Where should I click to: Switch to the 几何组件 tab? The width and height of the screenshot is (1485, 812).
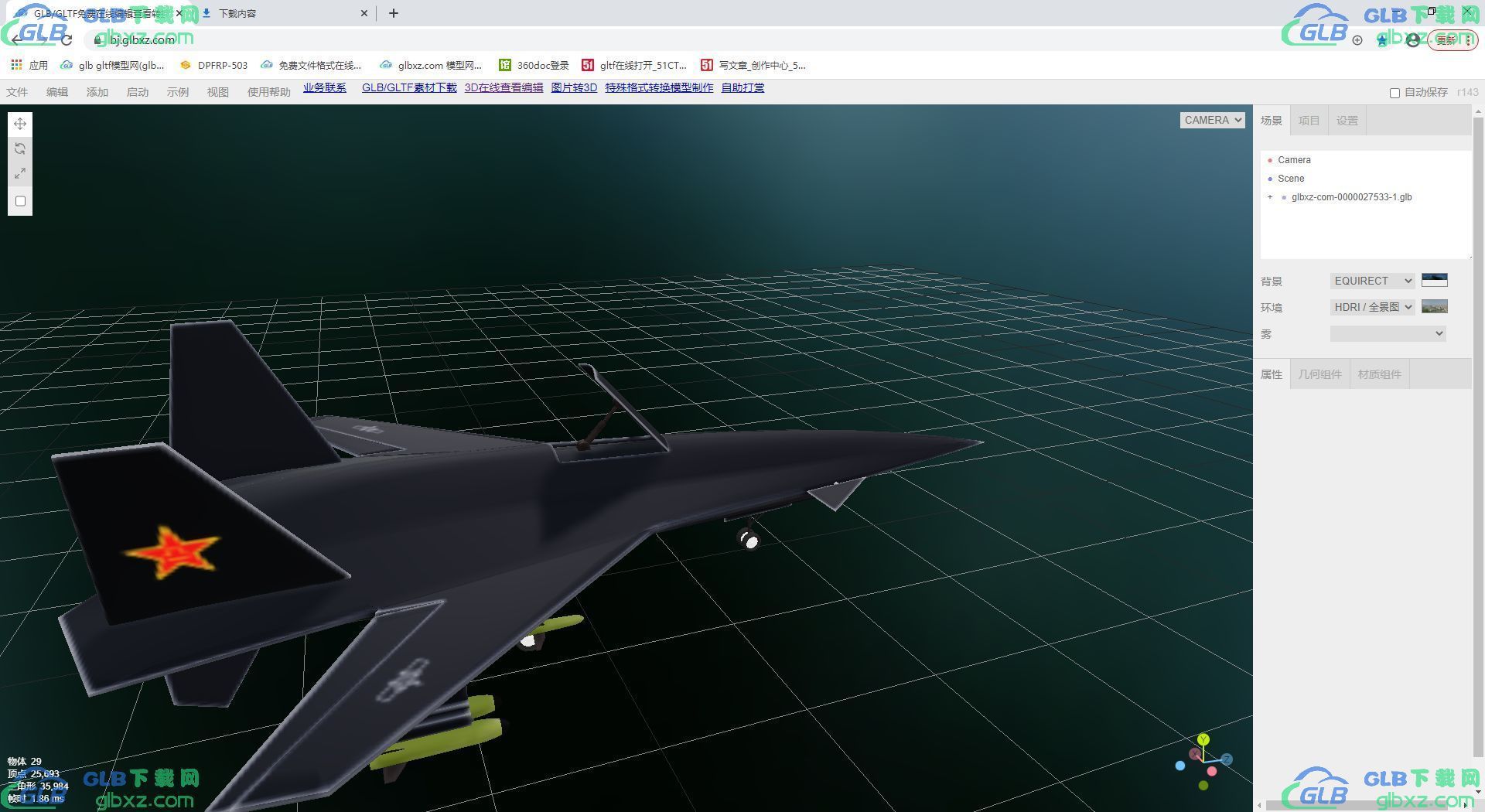click(x=1320, y=374)
